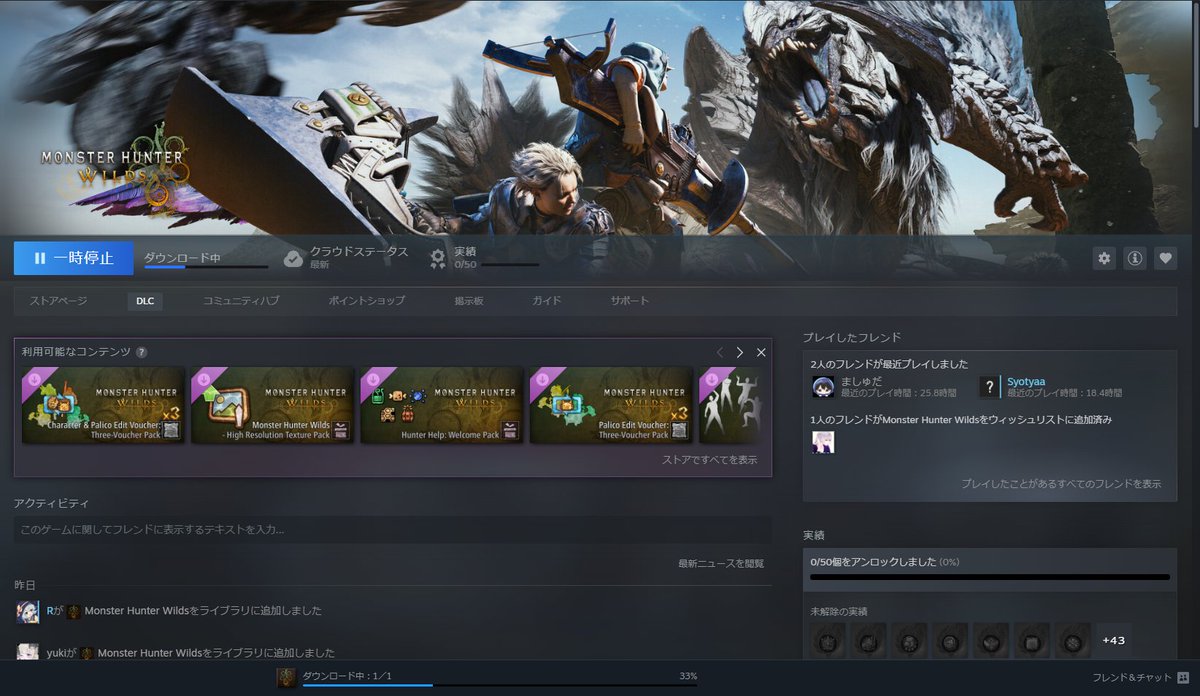This screenshot has width=1200, height=696.
Task: Open game info icon
Action: (x=1135, y=258)
